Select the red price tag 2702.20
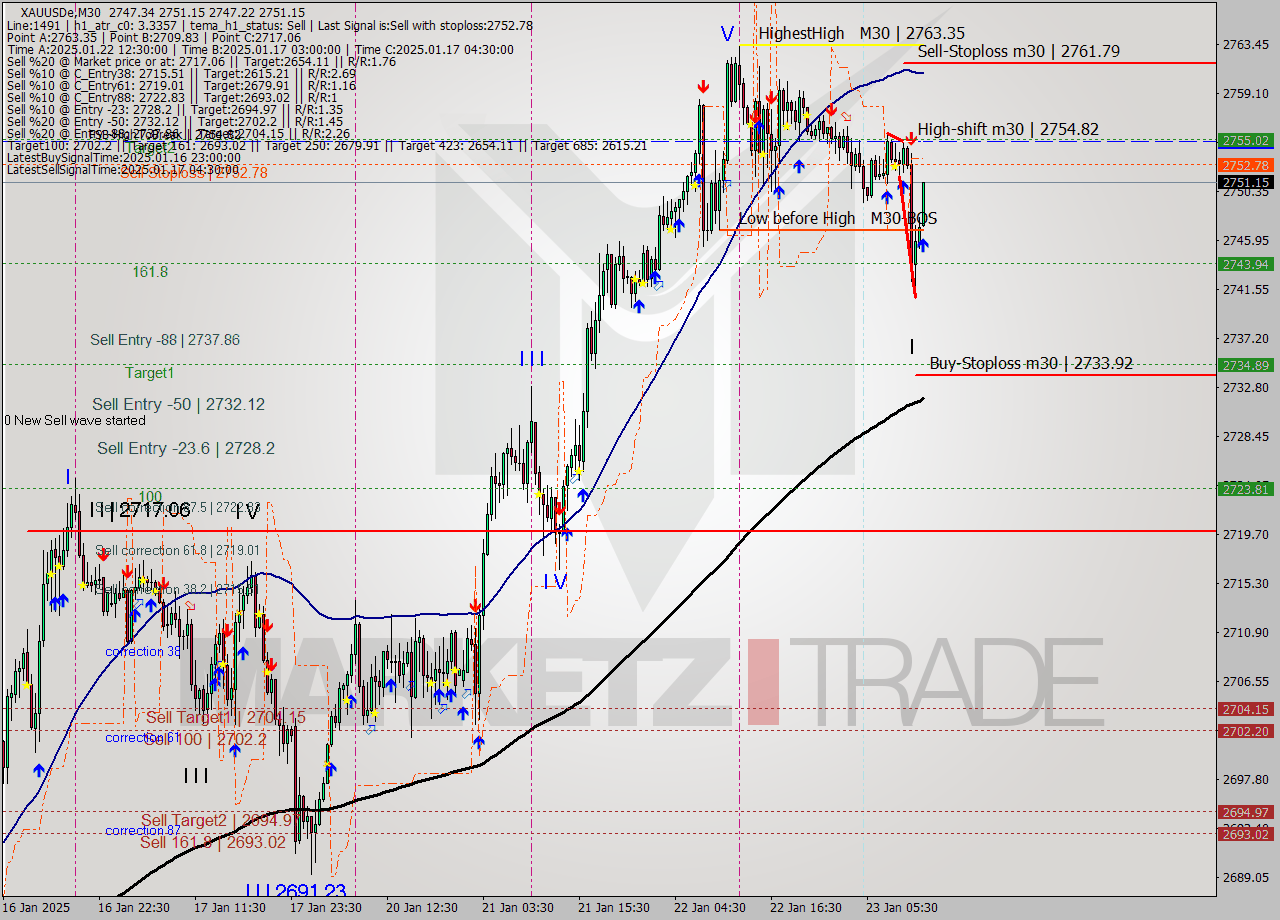 [1245, 731]
